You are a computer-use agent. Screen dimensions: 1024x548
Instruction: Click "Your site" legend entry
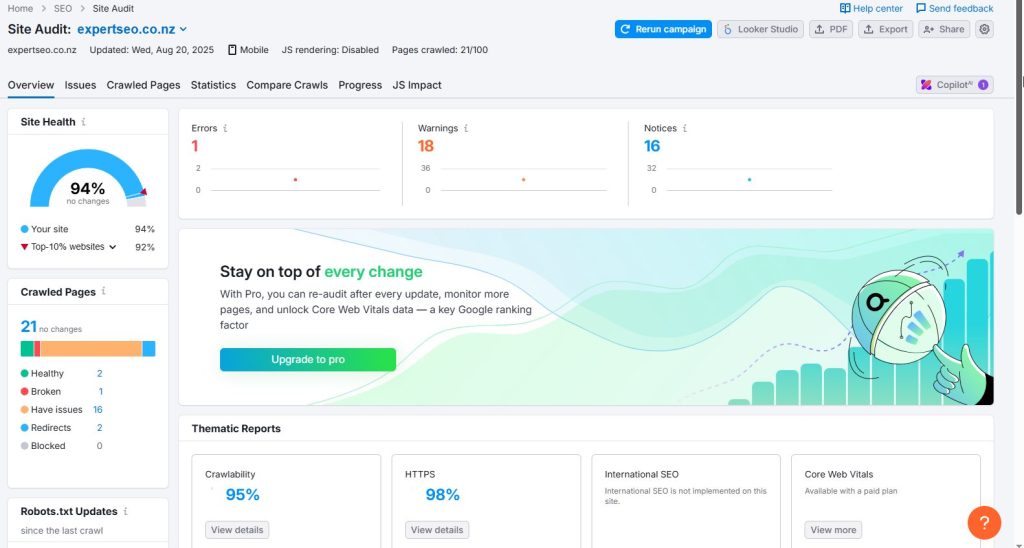click(x=44, y=229)
